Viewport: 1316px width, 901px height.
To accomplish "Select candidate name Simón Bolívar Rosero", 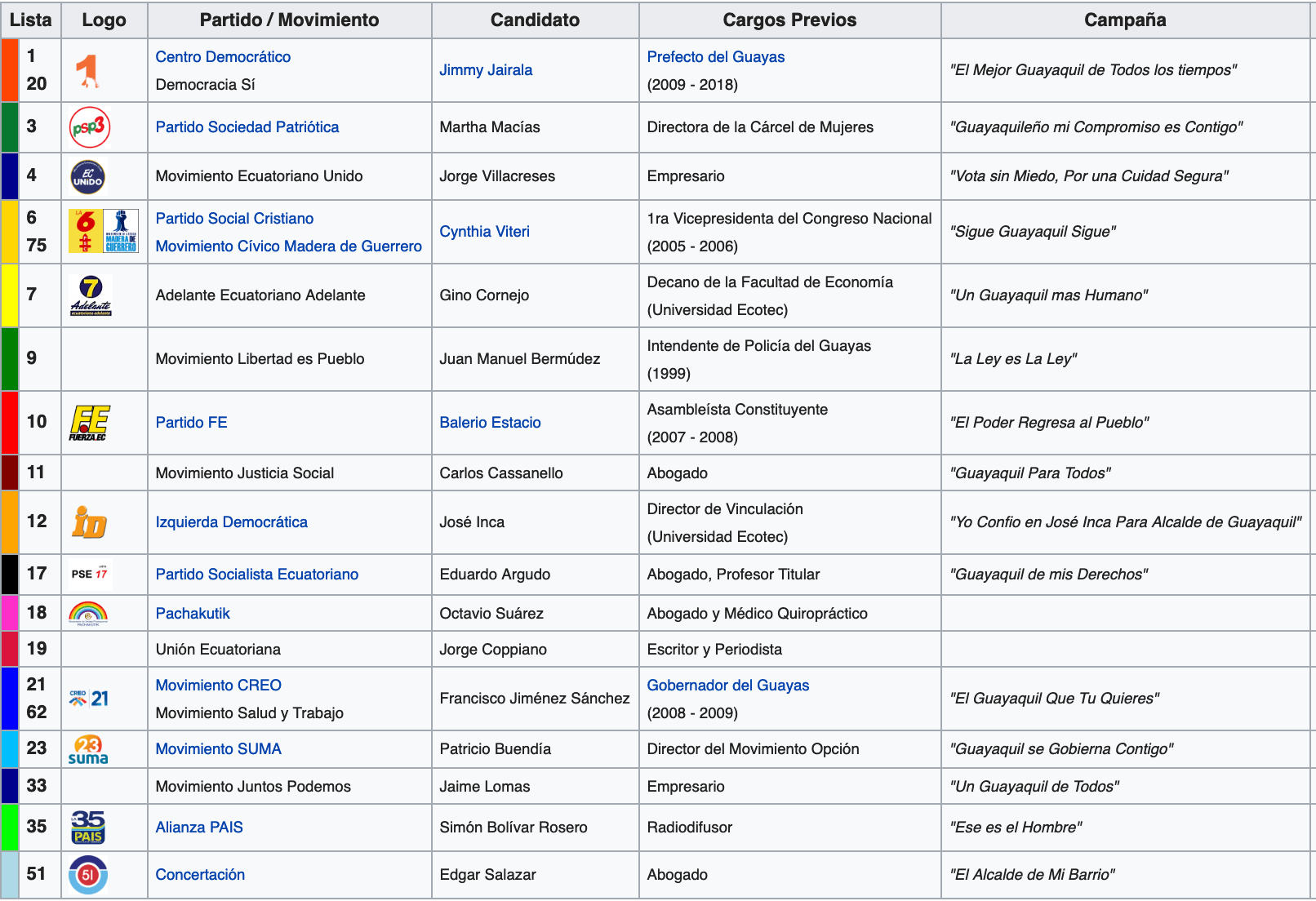I will coord(514,828).
